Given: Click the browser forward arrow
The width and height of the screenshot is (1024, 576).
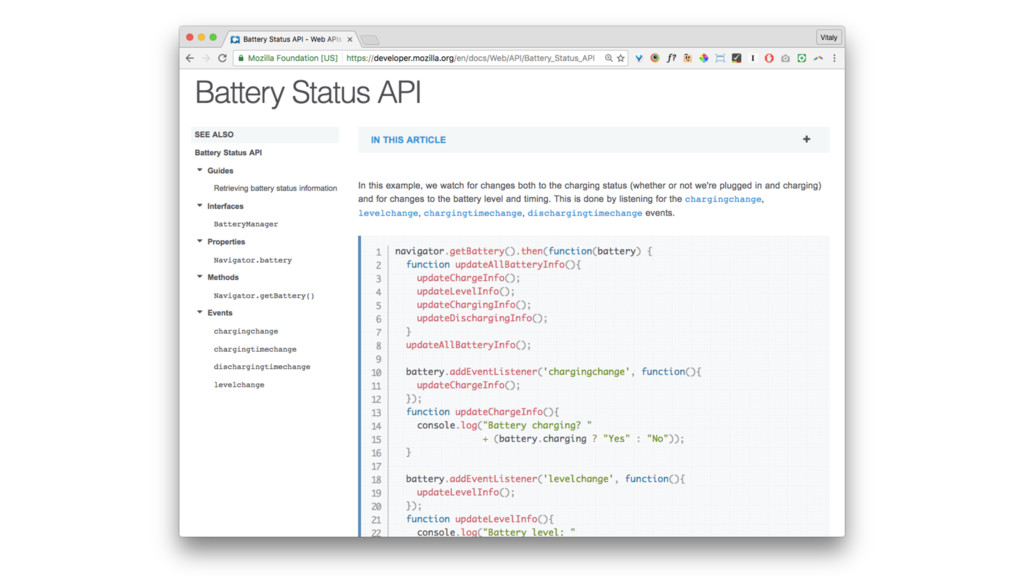Looking at the screenshot, I should (x=206, y=58).
